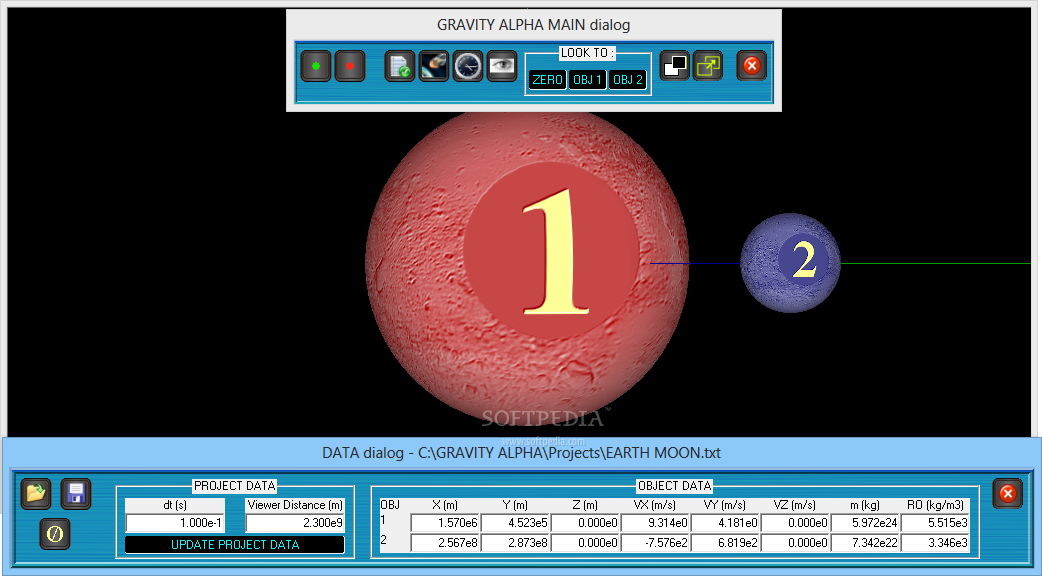Click UPDATE PROJECT DATA button
Screen dimensions: 1042x576
pos(235,545)
